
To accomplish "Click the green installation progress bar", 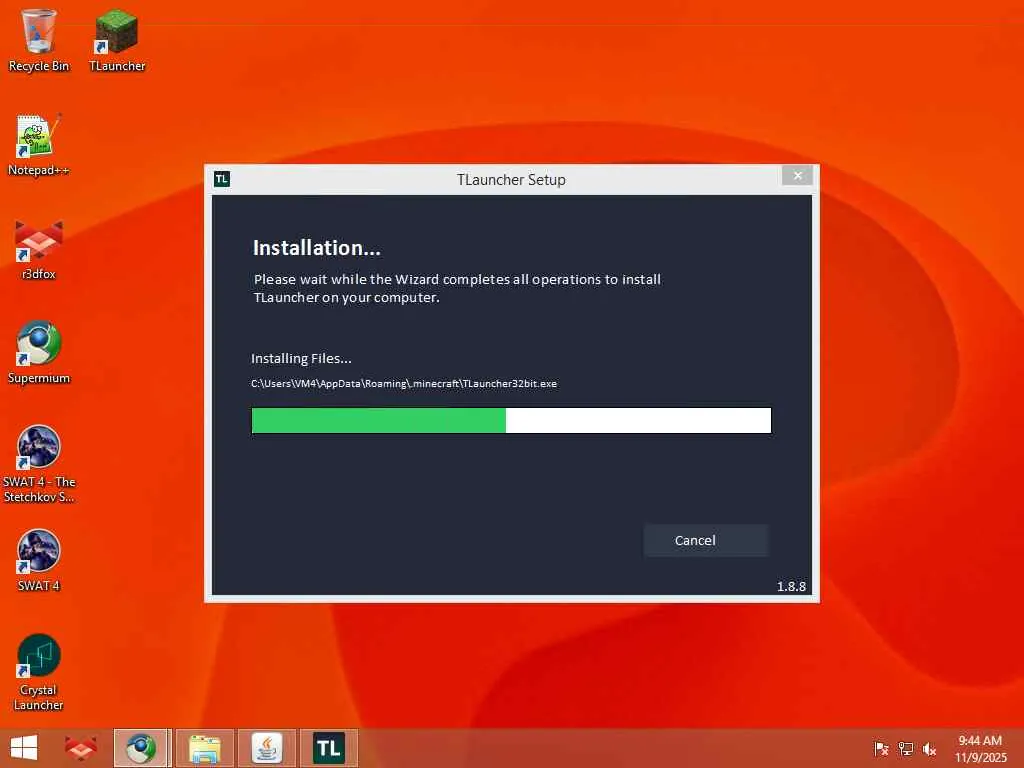I will pos(511,421).
